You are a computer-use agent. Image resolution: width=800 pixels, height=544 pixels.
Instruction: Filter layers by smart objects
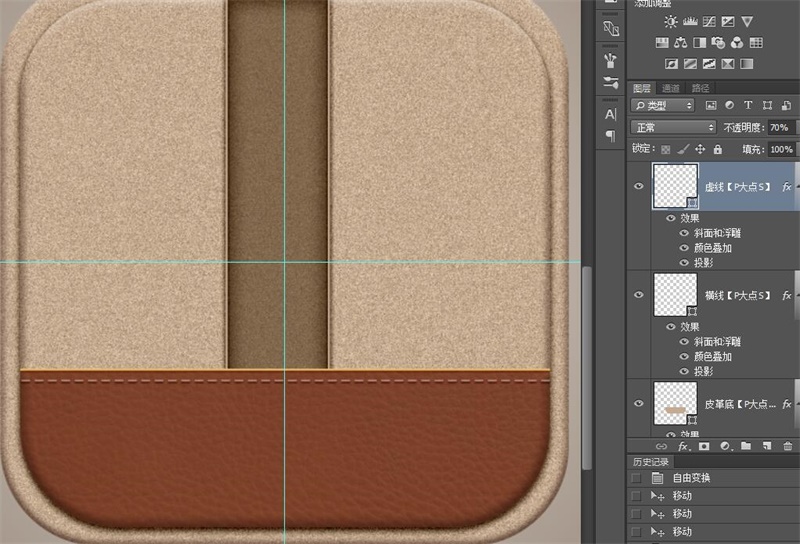786,105
